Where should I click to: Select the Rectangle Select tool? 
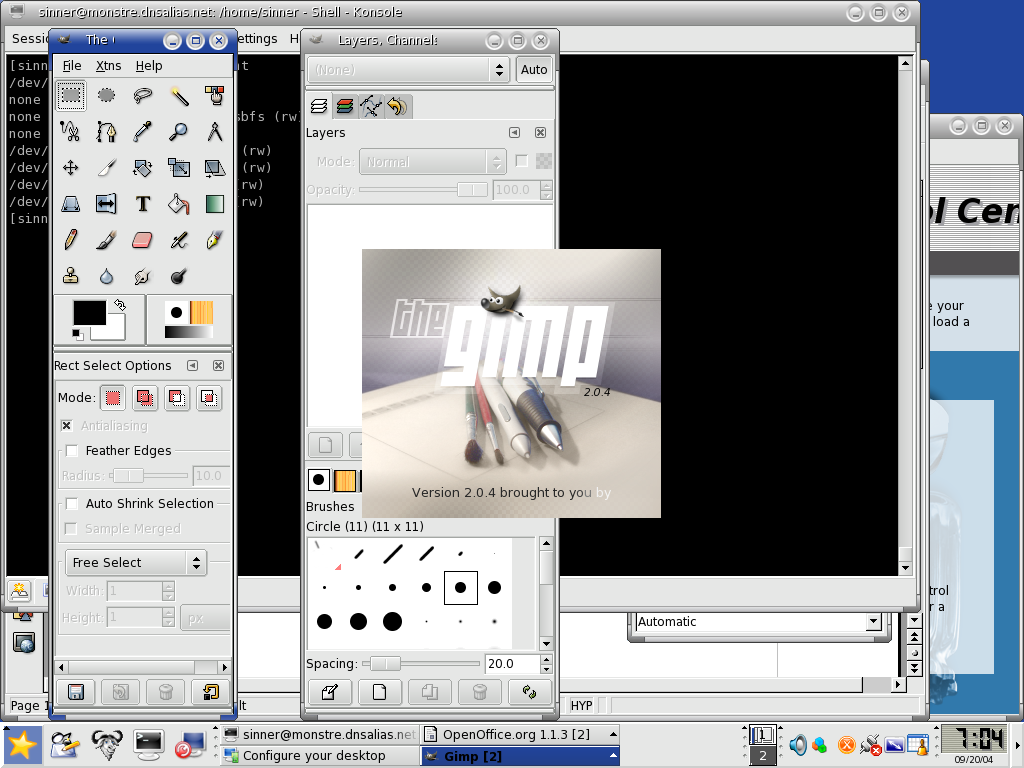[x=71, y=95]
